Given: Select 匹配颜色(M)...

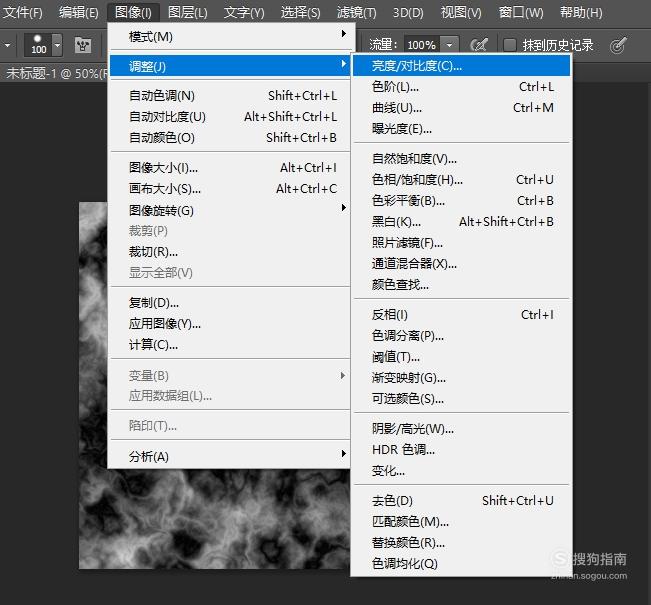Looking at the screenshot, I should tap(461, 522).
